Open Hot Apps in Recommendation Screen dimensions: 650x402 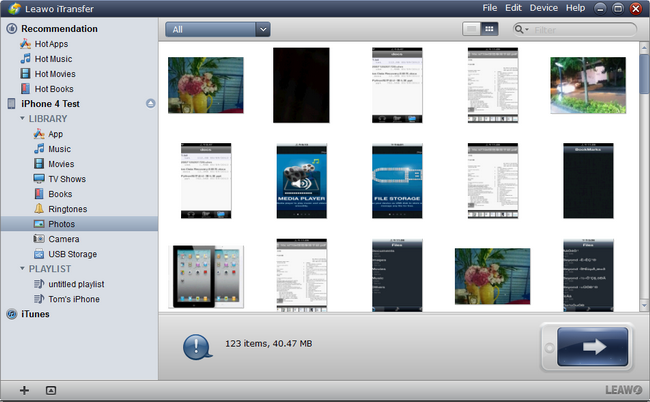coord(51,44)
